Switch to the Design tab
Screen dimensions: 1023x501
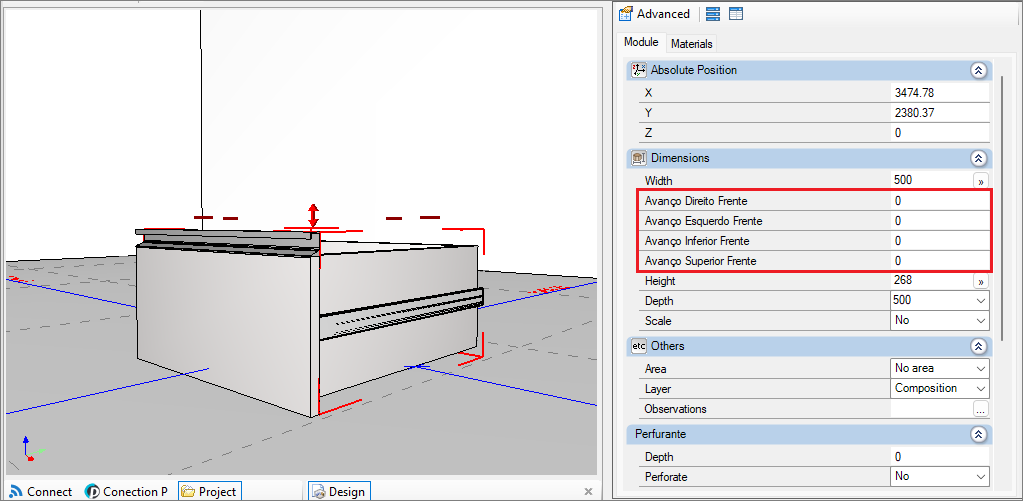pos(339,491)
